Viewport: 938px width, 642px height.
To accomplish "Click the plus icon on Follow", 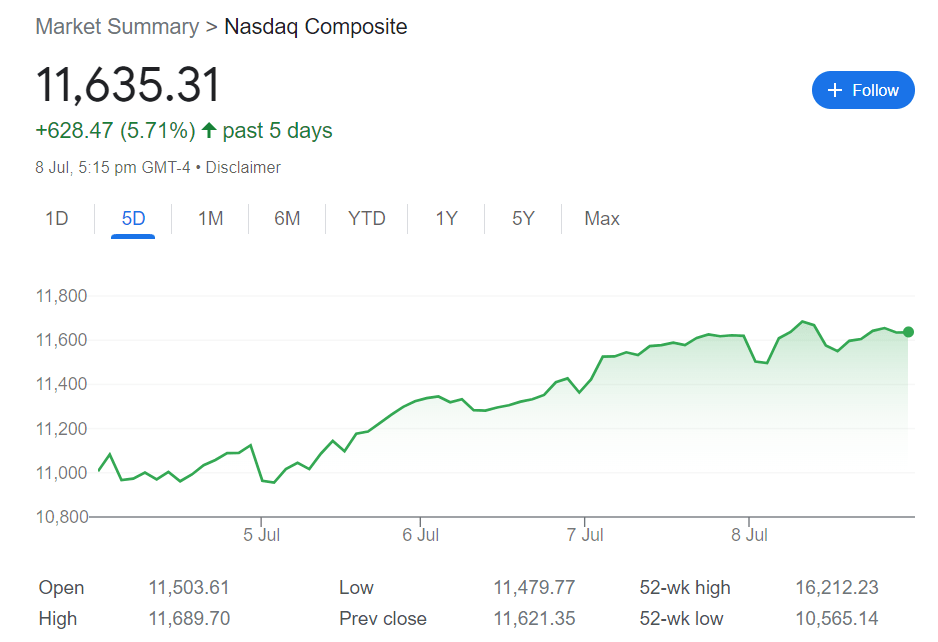I will click(836, 90).
